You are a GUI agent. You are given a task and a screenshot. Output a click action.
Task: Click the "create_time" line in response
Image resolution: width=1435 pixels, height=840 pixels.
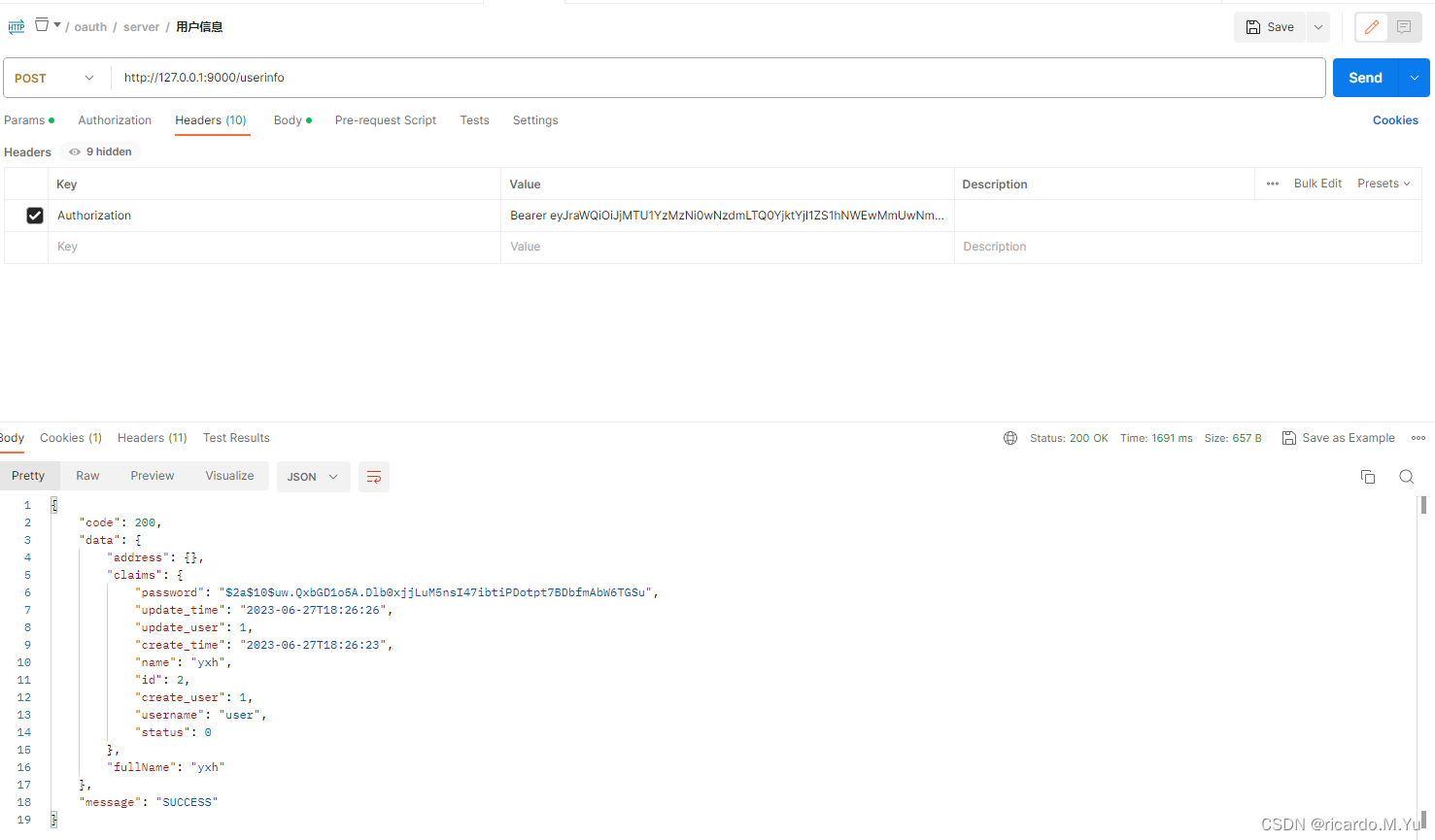coord(264,645)
